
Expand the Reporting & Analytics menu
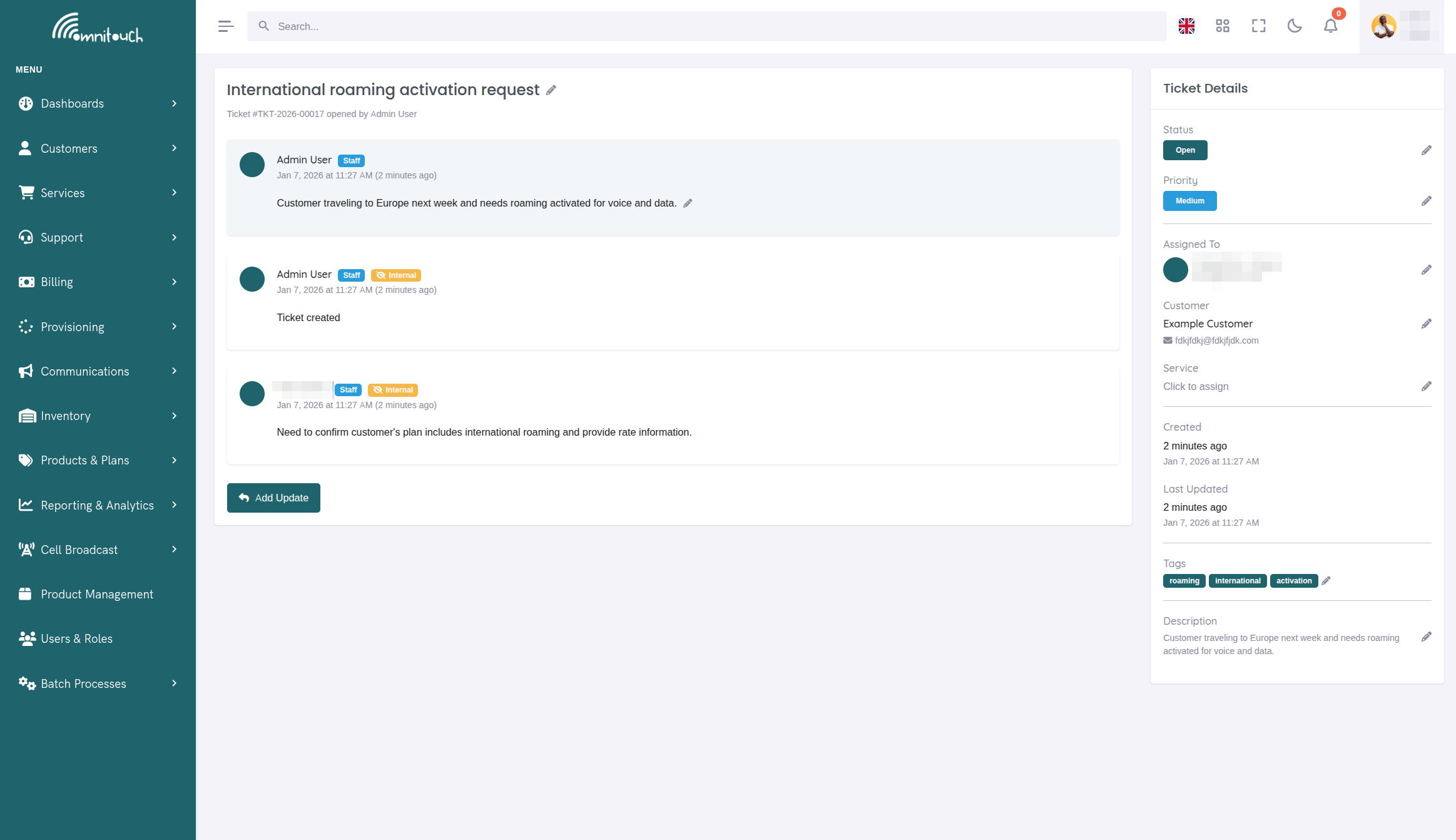98,505
